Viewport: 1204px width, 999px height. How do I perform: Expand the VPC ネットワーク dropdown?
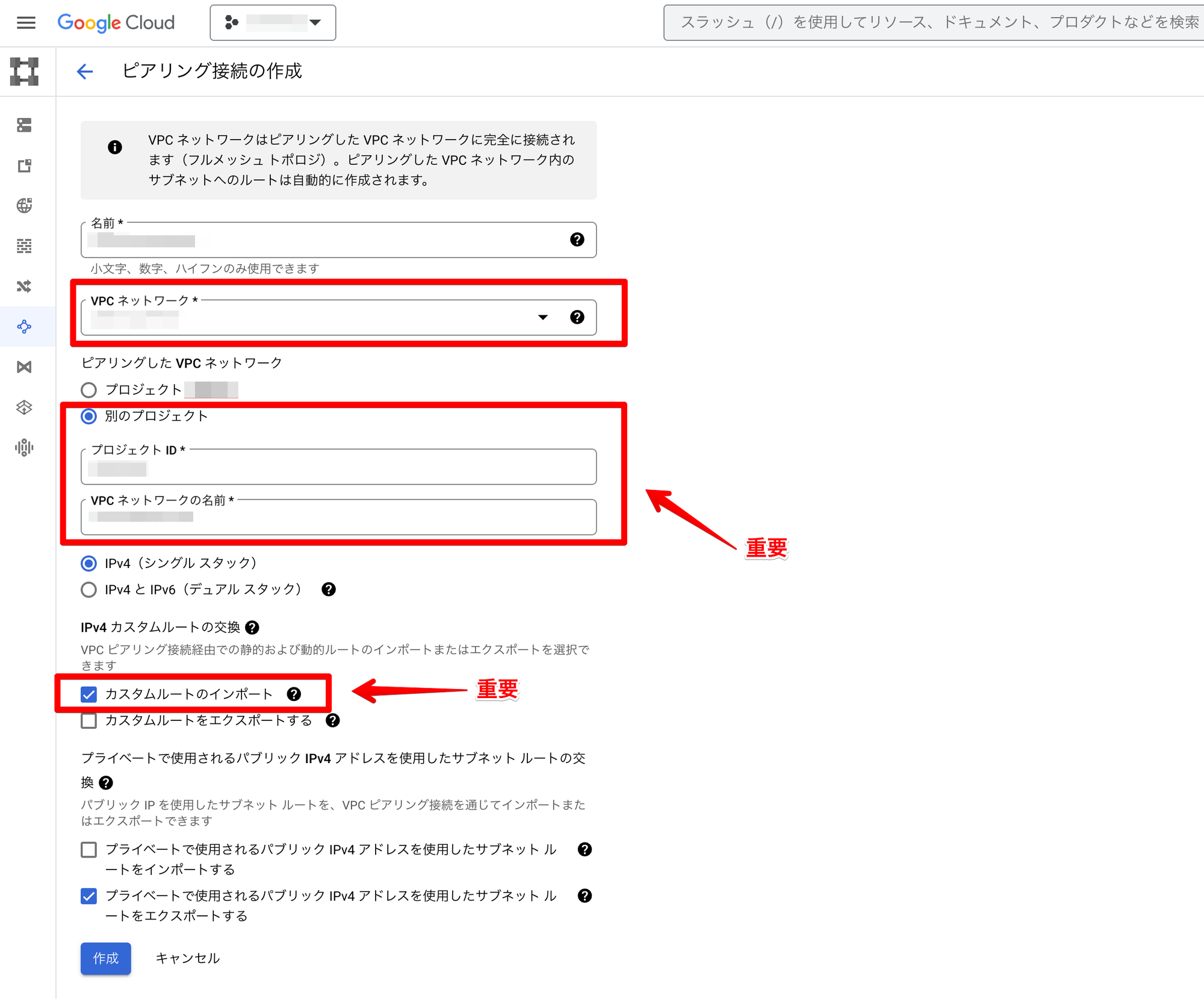(542, 317)
